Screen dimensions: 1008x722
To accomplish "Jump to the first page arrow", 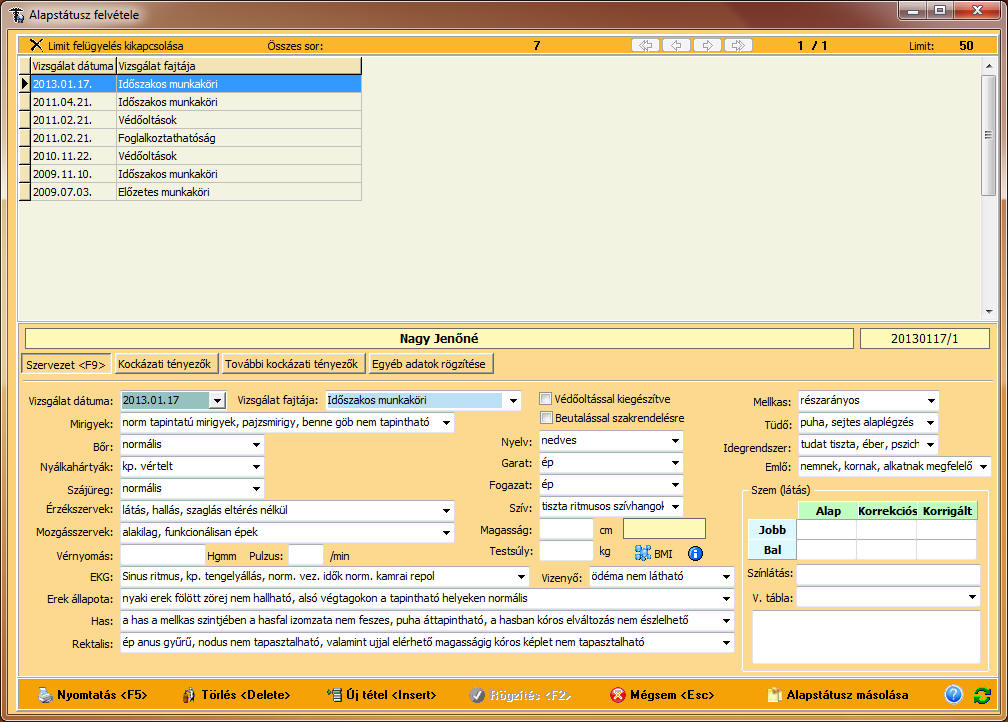I will (645, 45).
